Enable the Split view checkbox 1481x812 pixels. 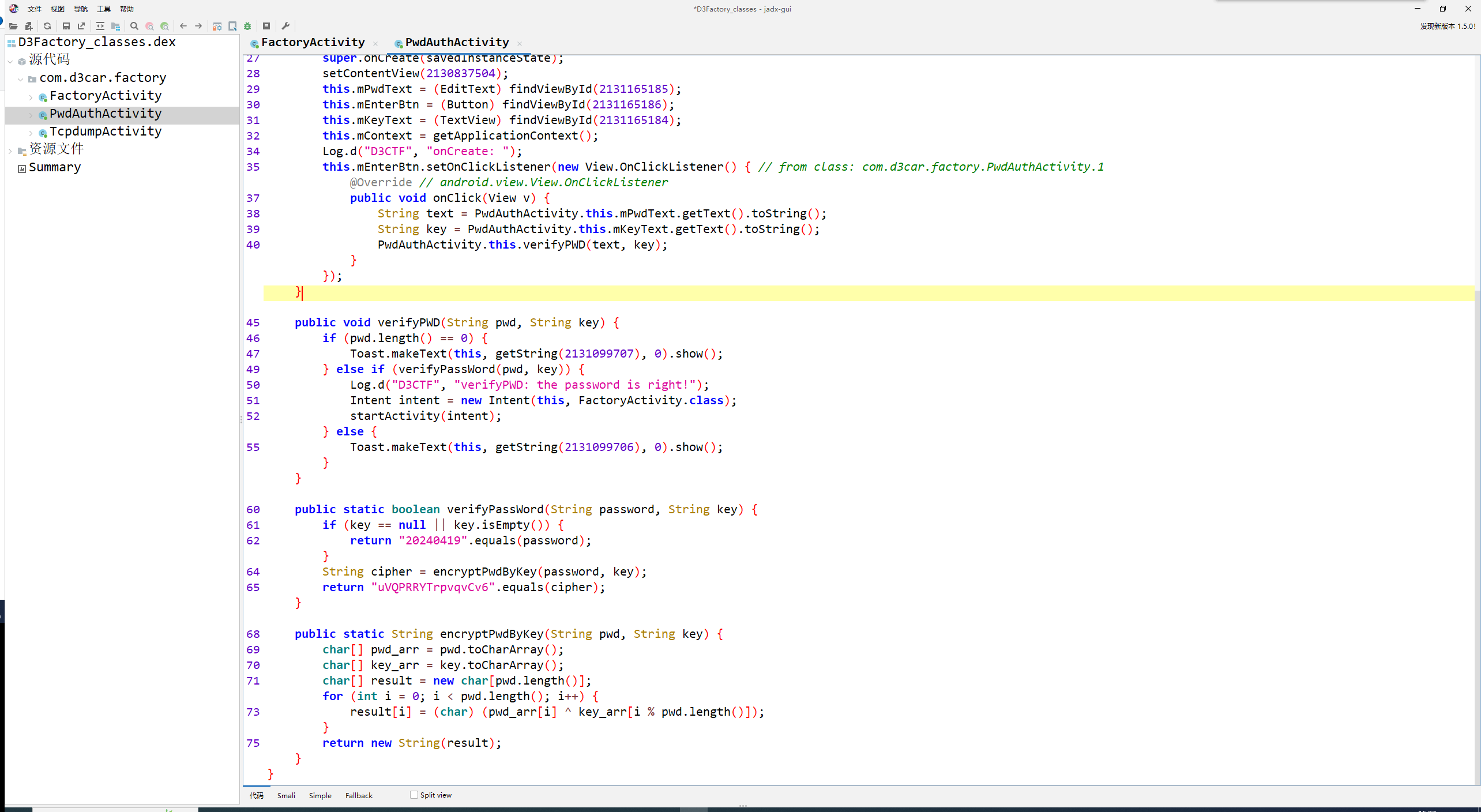(414, 795)
